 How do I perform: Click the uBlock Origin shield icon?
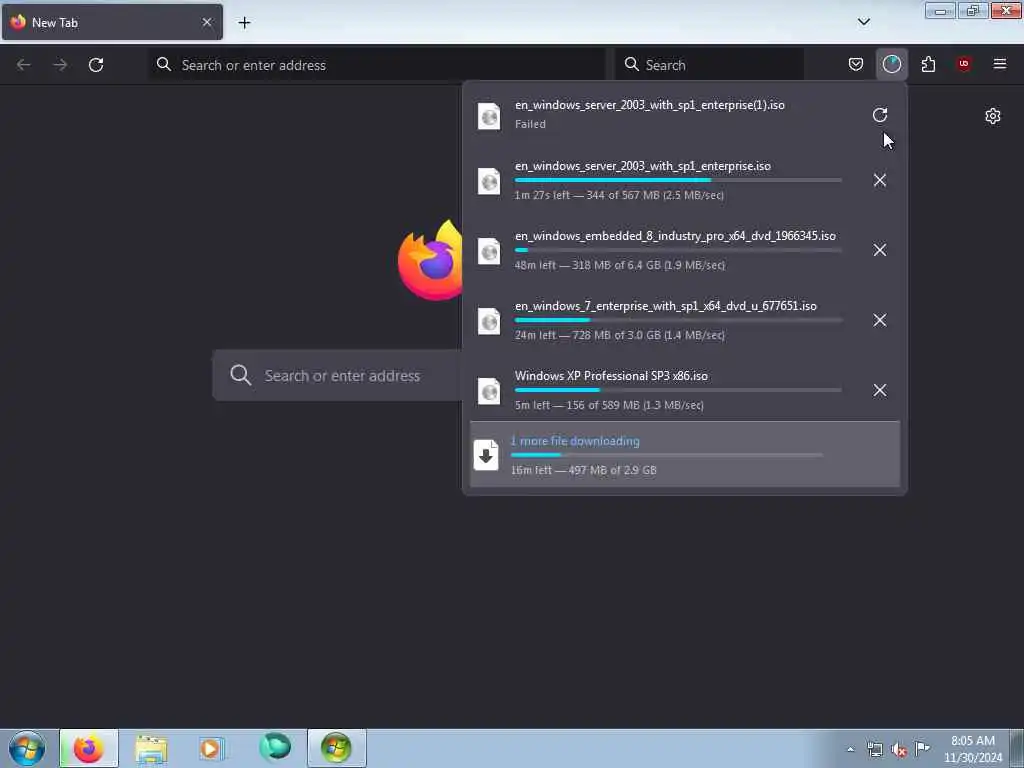964,64
